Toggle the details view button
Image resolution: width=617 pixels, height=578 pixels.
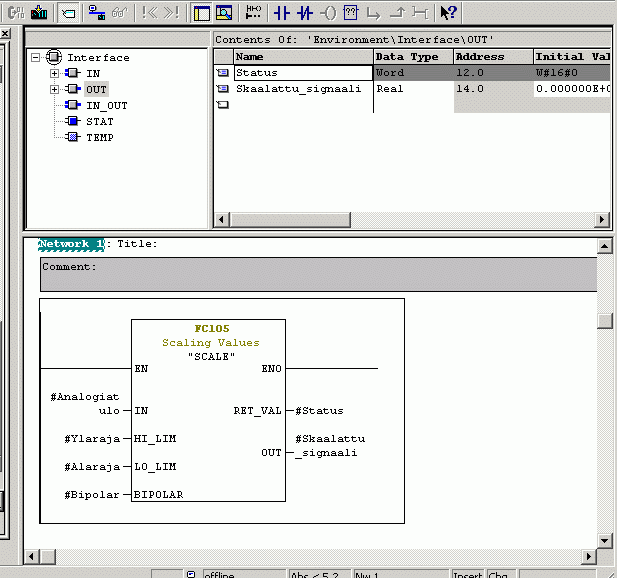pos(224,13)
